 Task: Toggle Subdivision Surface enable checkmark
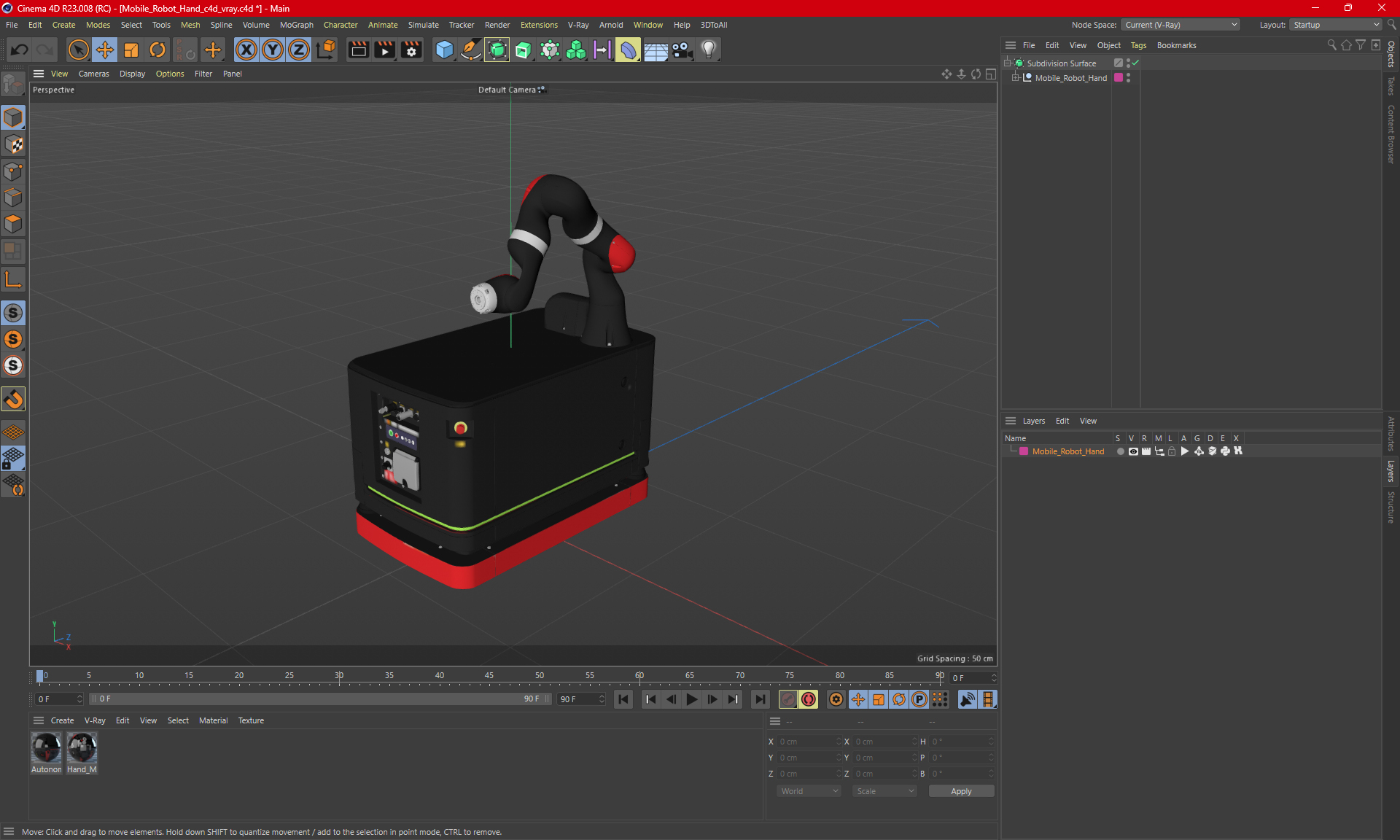[x=1135, y=63]
